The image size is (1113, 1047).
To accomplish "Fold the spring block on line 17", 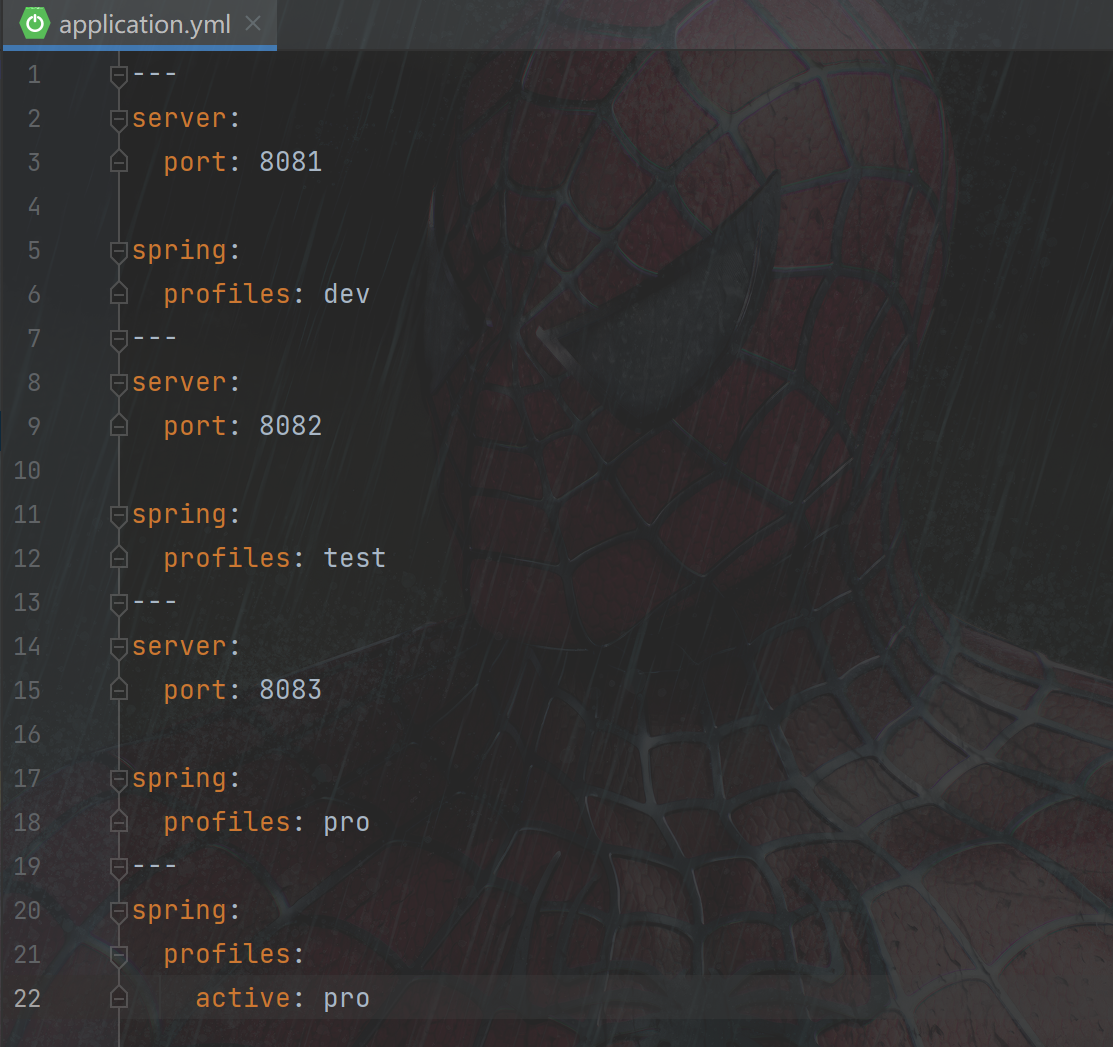I will tap(119, 778).
